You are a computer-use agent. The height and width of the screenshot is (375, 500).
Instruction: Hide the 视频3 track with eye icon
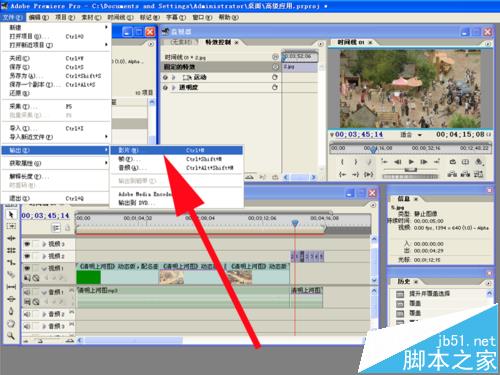27,244
